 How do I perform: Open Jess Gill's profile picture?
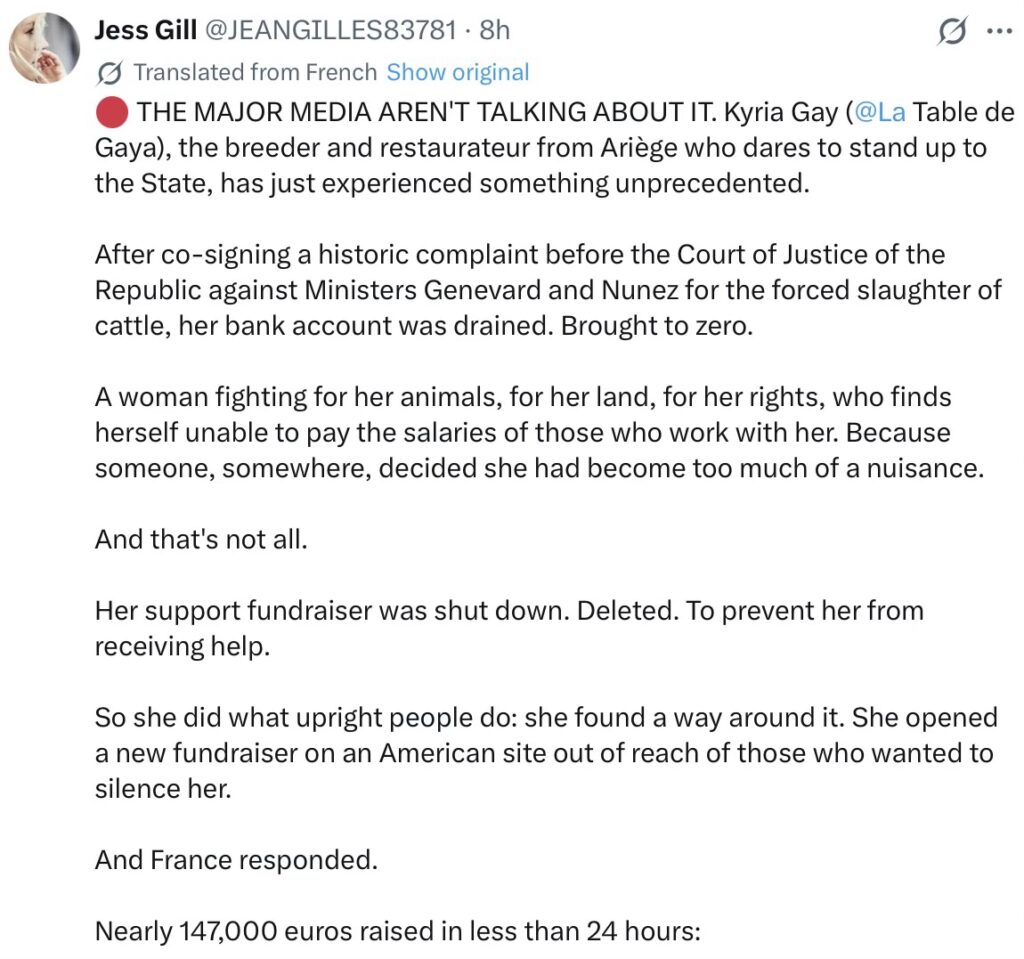click(44, 49)
